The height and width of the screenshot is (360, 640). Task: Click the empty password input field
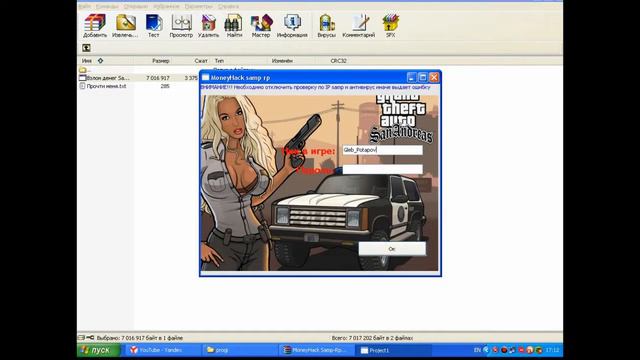point(382,169)
